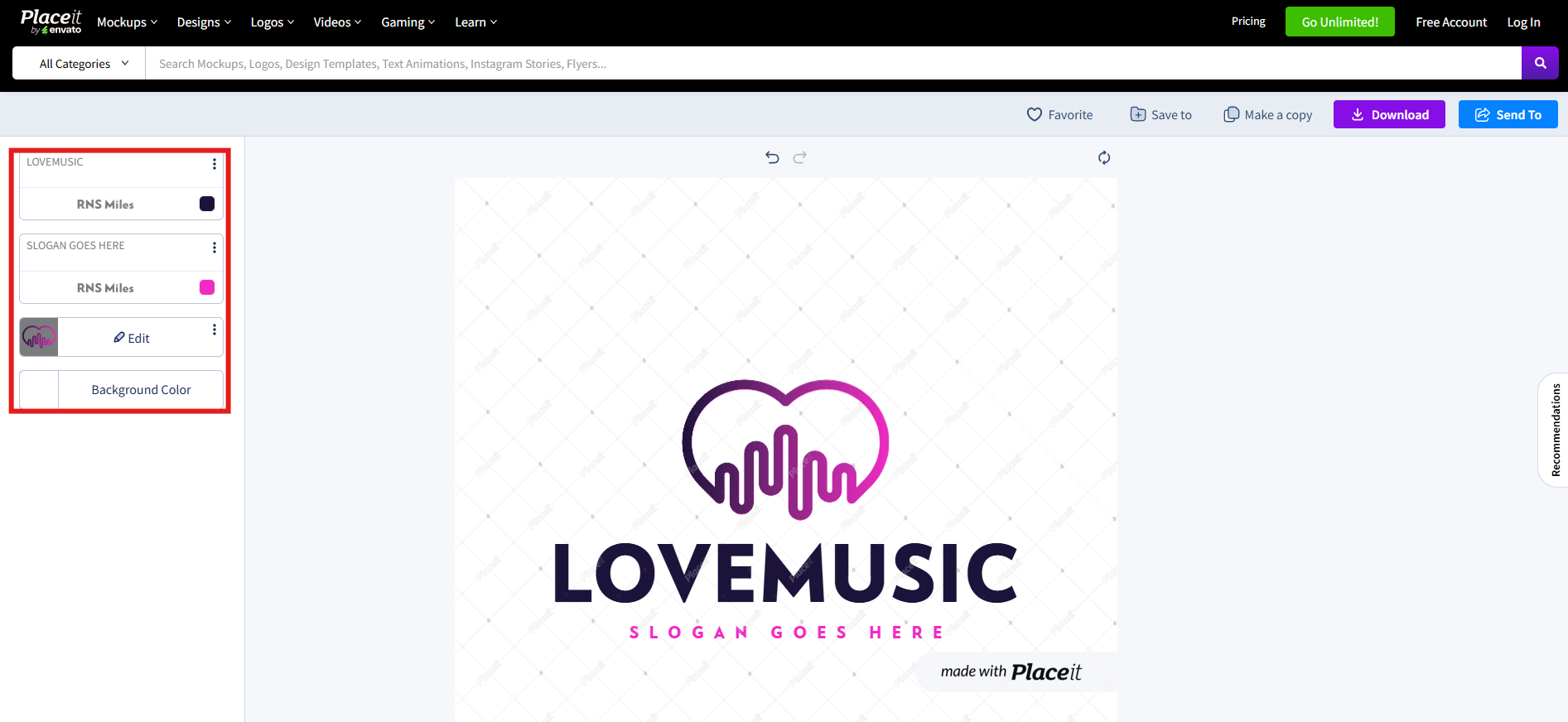Click the SLOGAN GOES HERE text input field

(x=114, y=252)
